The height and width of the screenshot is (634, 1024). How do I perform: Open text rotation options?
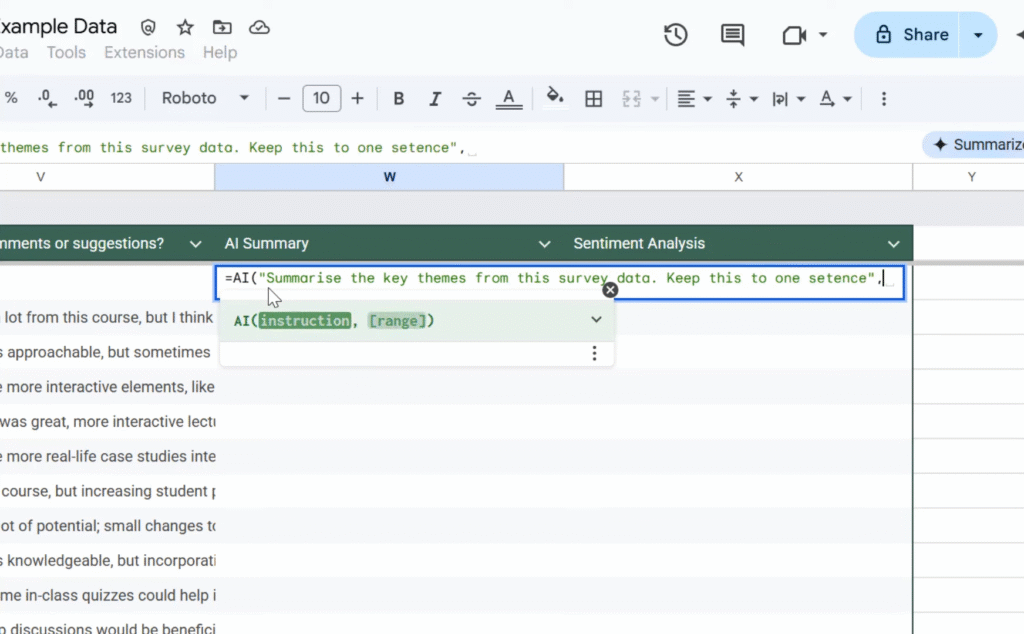(x=835, y=99)
